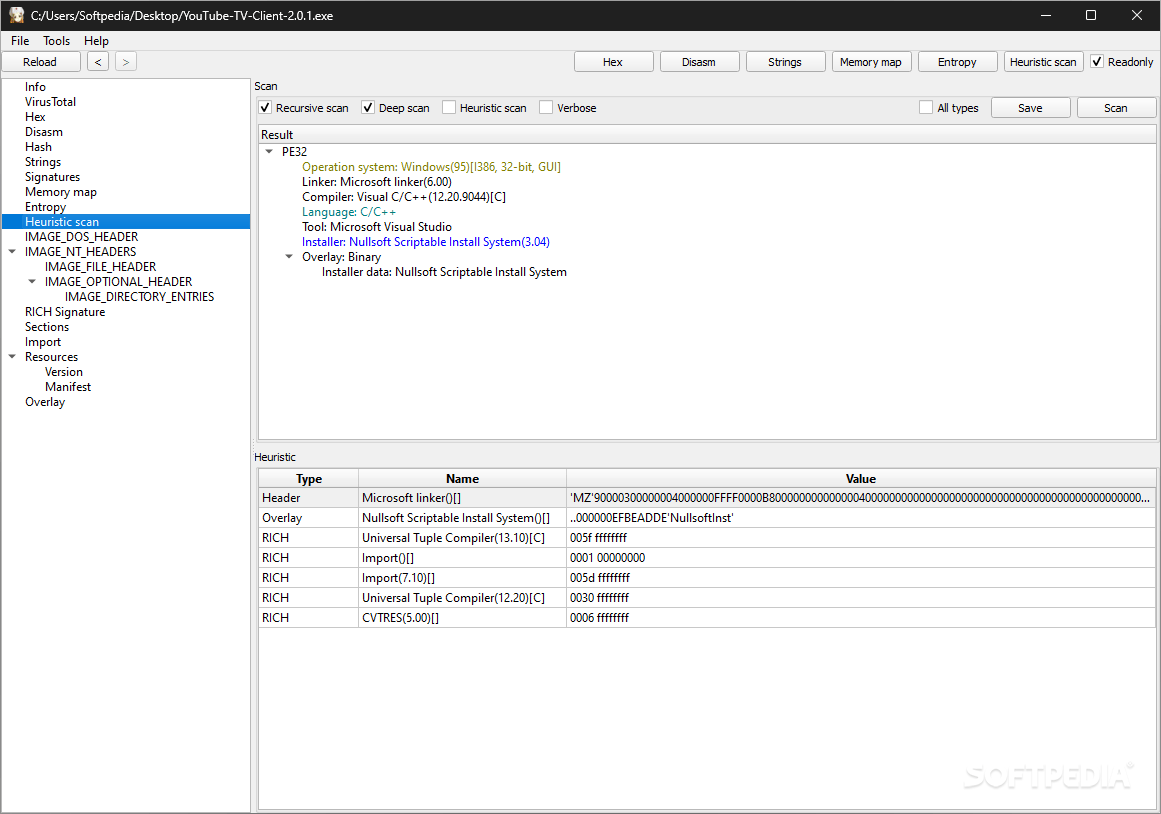
Task: Open the Memory map toolbar view
Action: point(871,62)
